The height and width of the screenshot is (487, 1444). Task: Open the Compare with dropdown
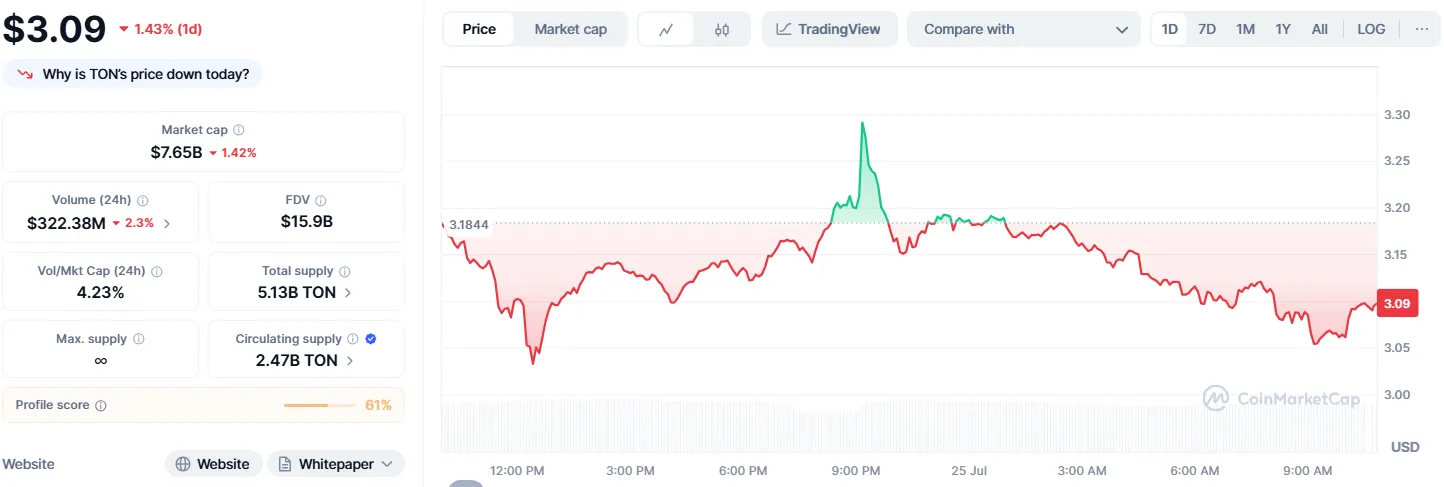[1024, 29]
